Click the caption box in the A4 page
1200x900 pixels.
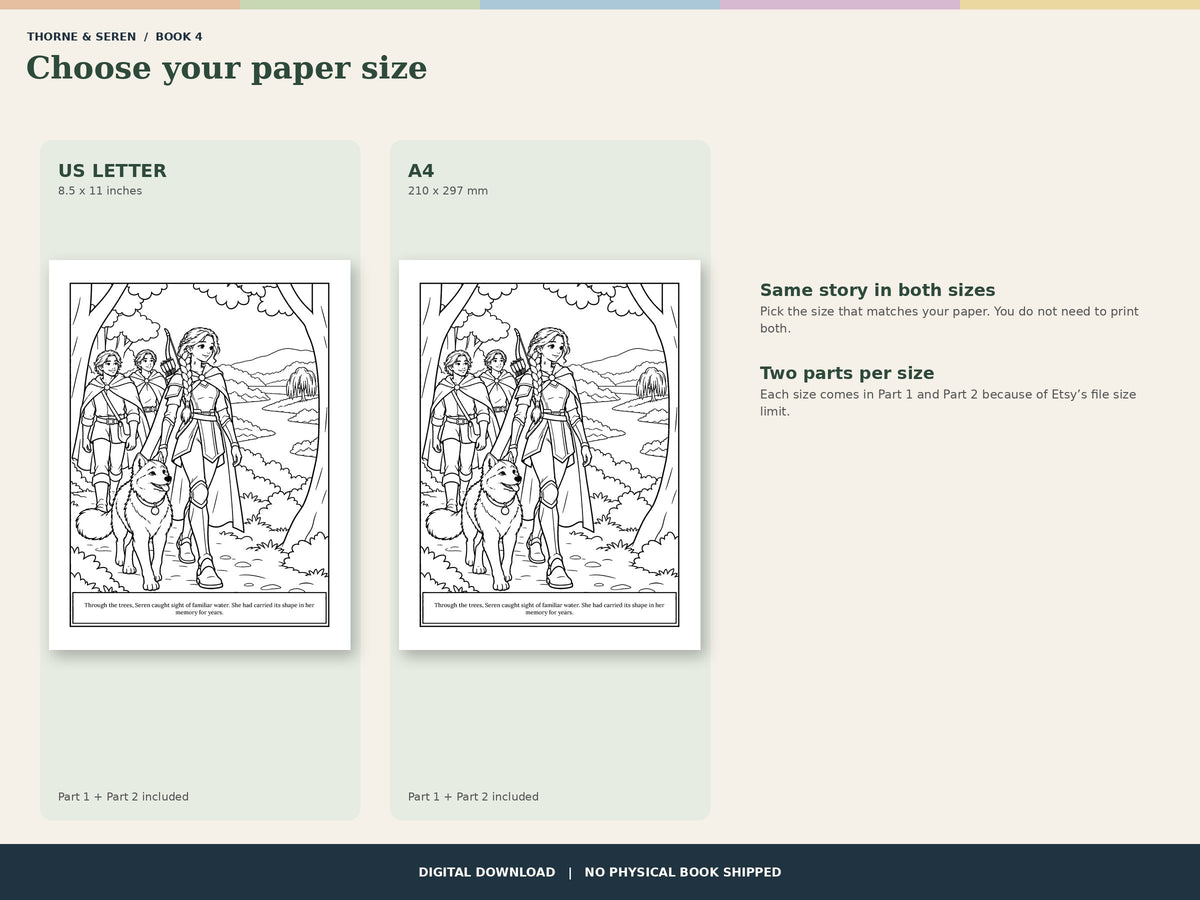549,608
